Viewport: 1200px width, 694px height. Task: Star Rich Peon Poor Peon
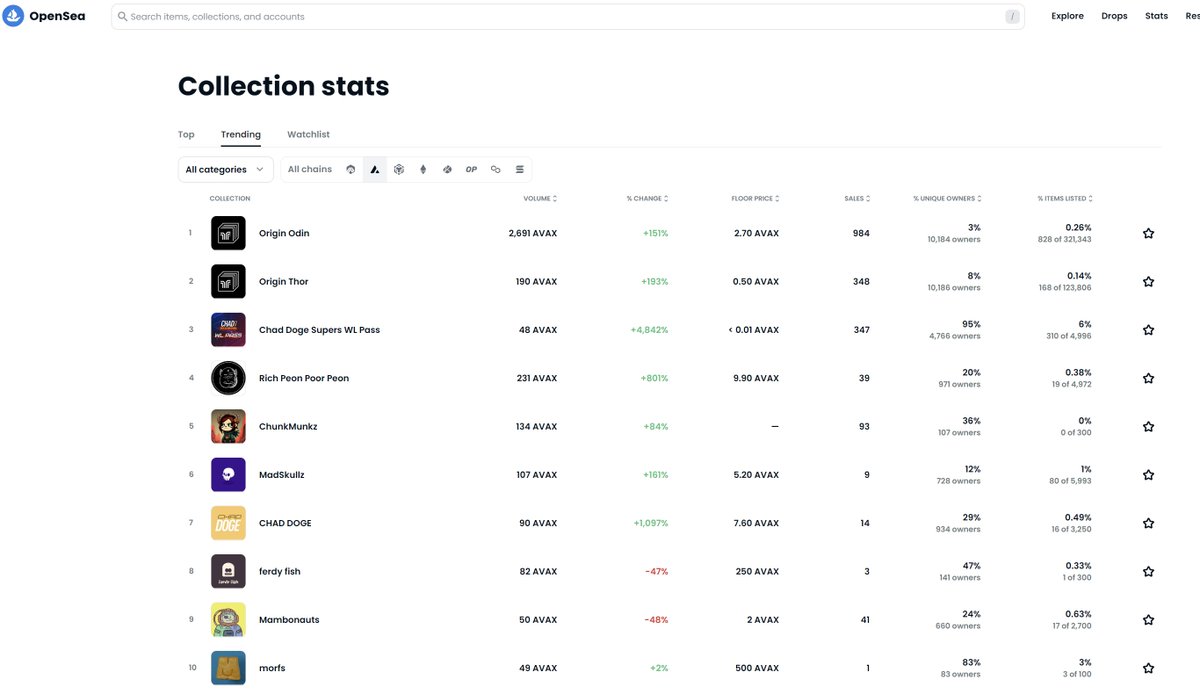pos(1148,378)
